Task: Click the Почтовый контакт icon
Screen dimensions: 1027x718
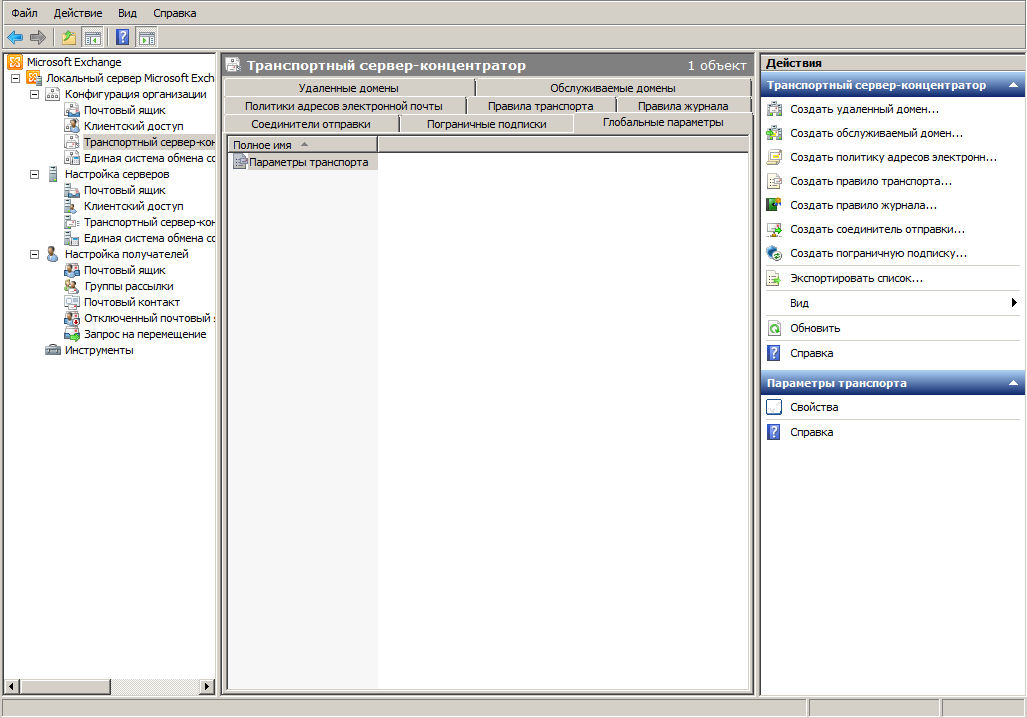Action: click(71, 302)
